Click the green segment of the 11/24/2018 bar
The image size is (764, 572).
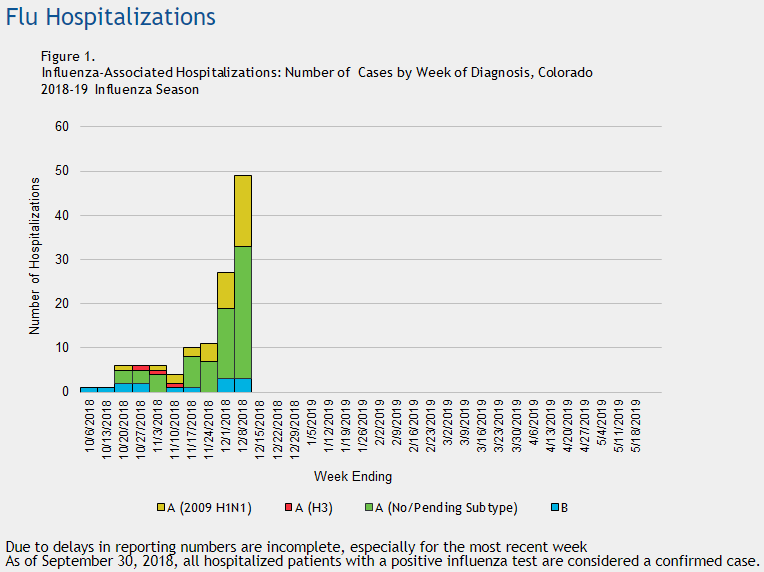tap(209, 376)
